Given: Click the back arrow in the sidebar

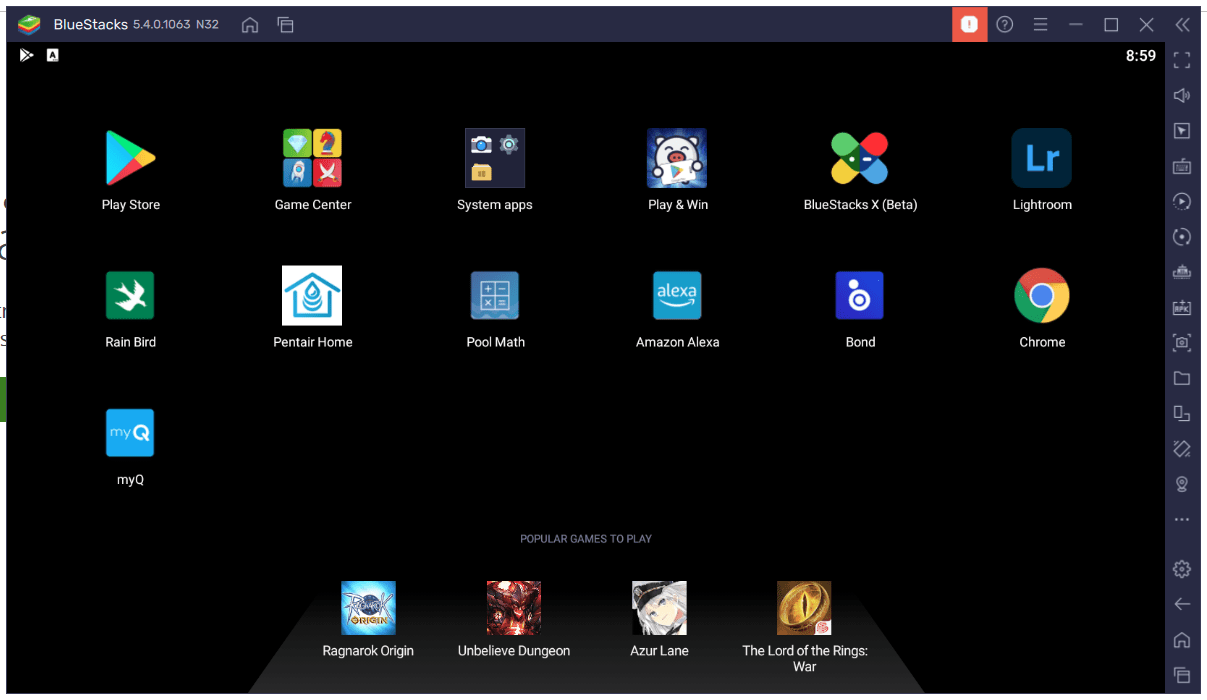Looking at the screenshot, I should coord(1182,604).
